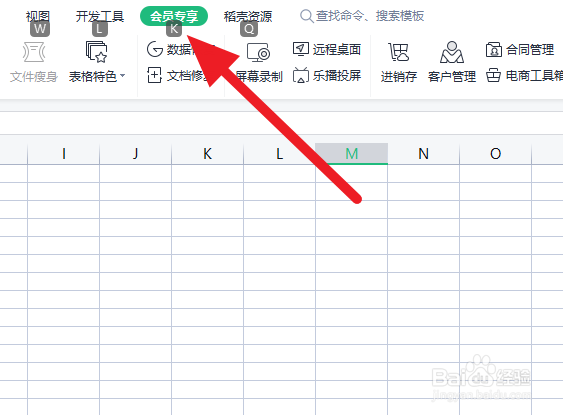
Task: Open the 电商工具箱 icon
Action: [493, 75]
